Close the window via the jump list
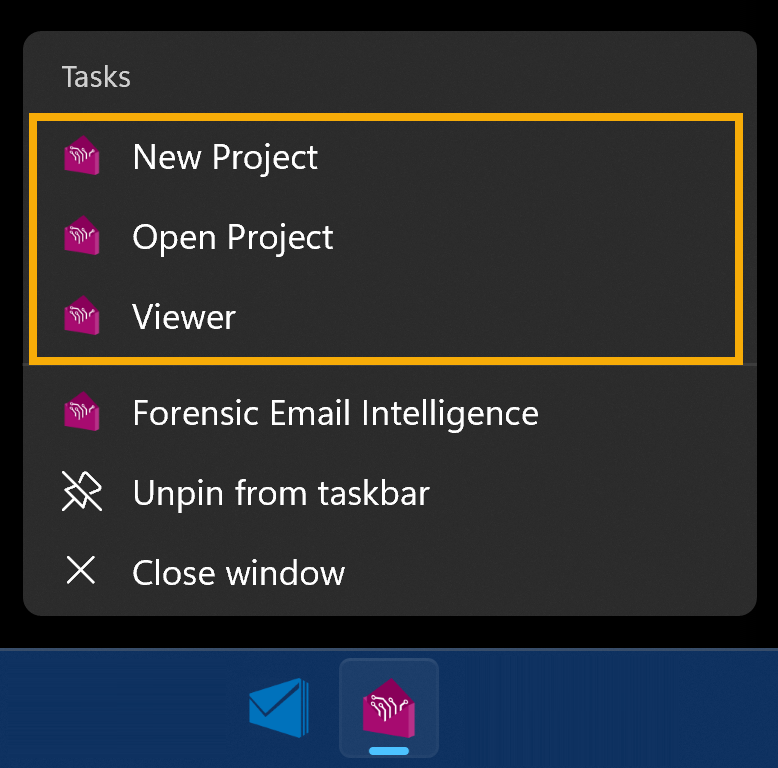Image resolution: width=778 pixels, height=768 pixels. point(238,573)
